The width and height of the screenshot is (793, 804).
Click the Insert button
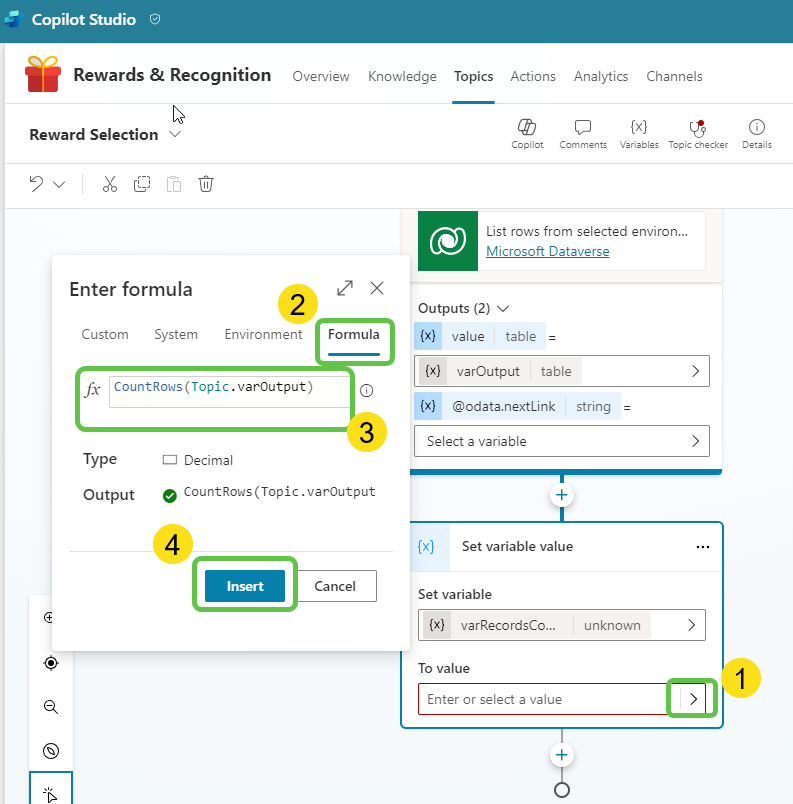245,586
